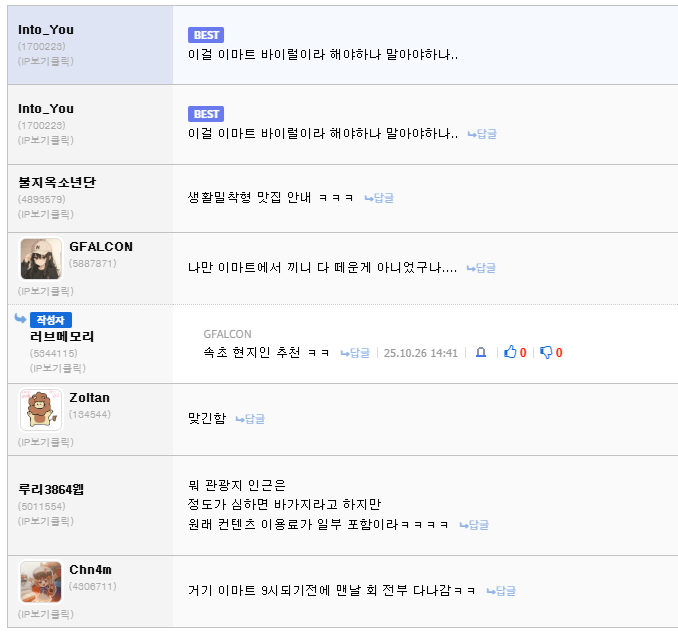Viewport: 678px width, 638px height.
Task: Reply to Zoltan's 맞긴함 comment
Action: click(x=250, y=419)
